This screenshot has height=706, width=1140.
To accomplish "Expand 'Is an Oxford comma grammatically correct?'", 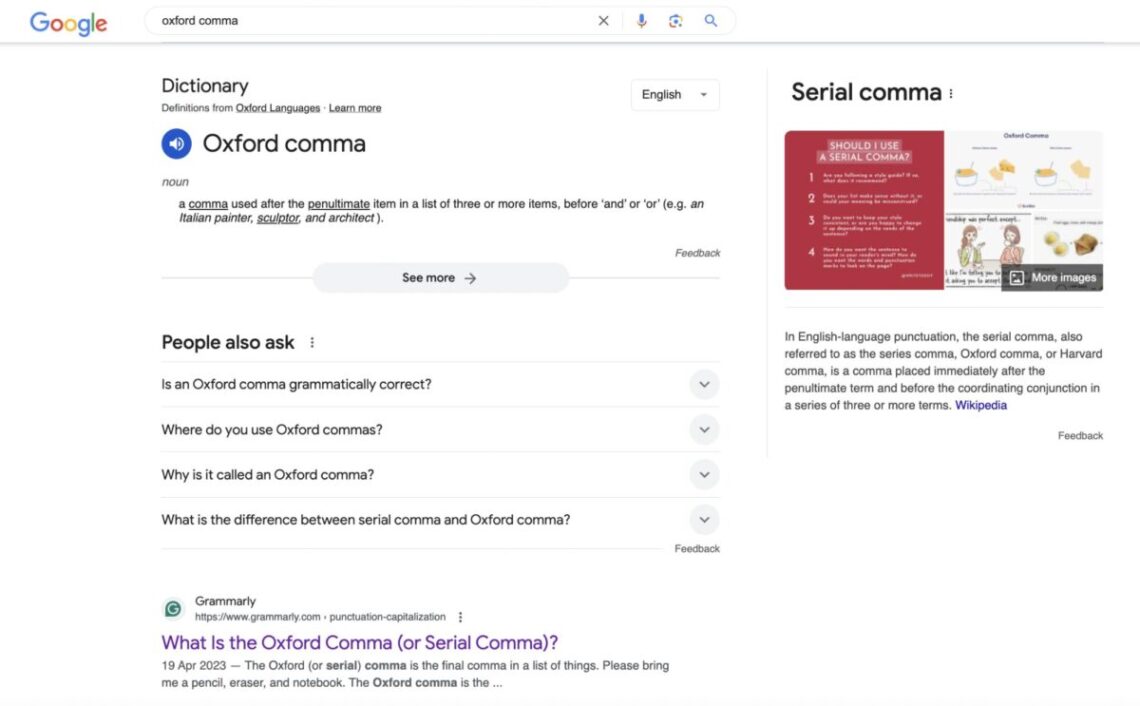I will point(703,384).
